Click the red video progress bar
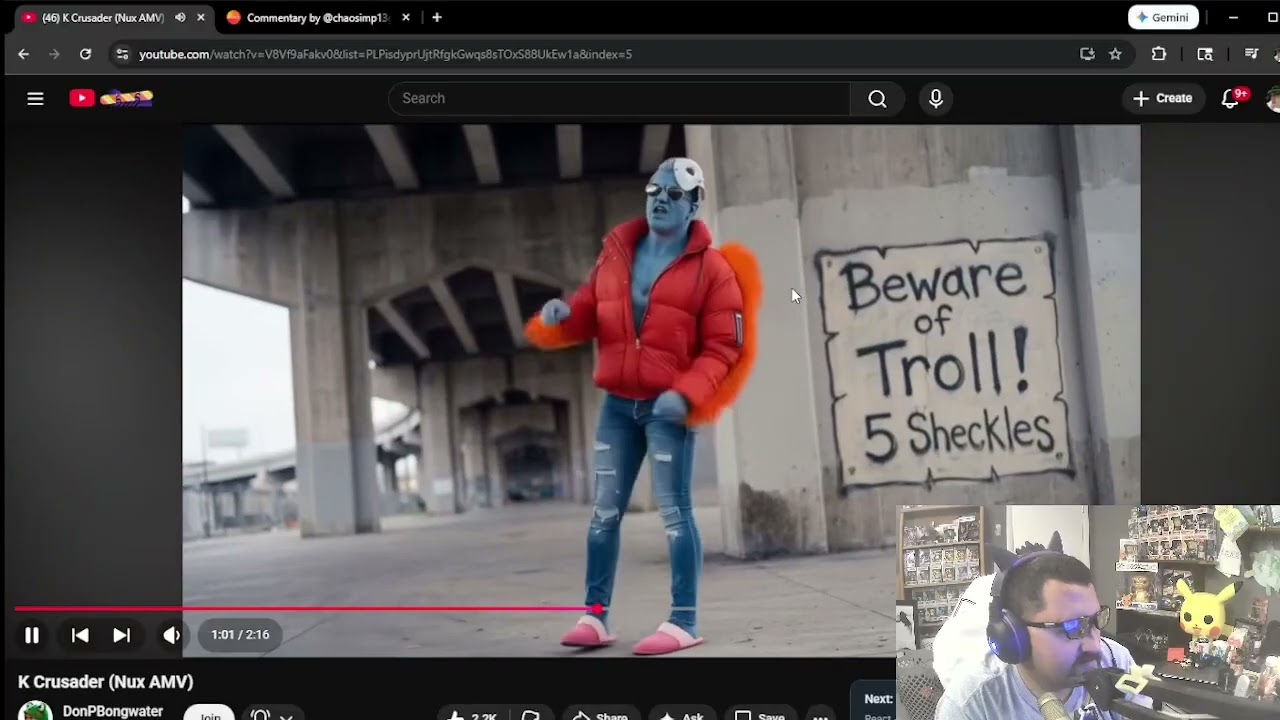The height and width of the screenshot is (720, 1280). [x=306, y=608]
